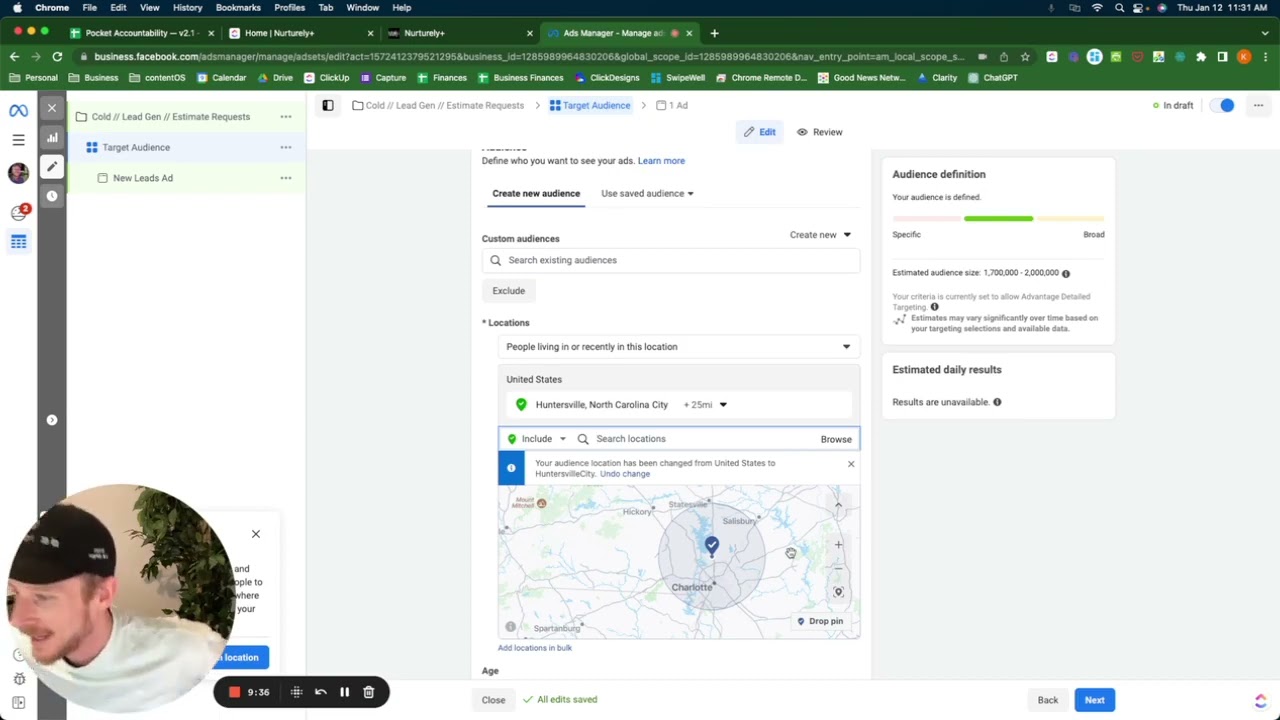Click the Drop pin button
Image resolution: width=1280 pixels, height=720 pixels.
pyautogui.click(x=820, y=621)
